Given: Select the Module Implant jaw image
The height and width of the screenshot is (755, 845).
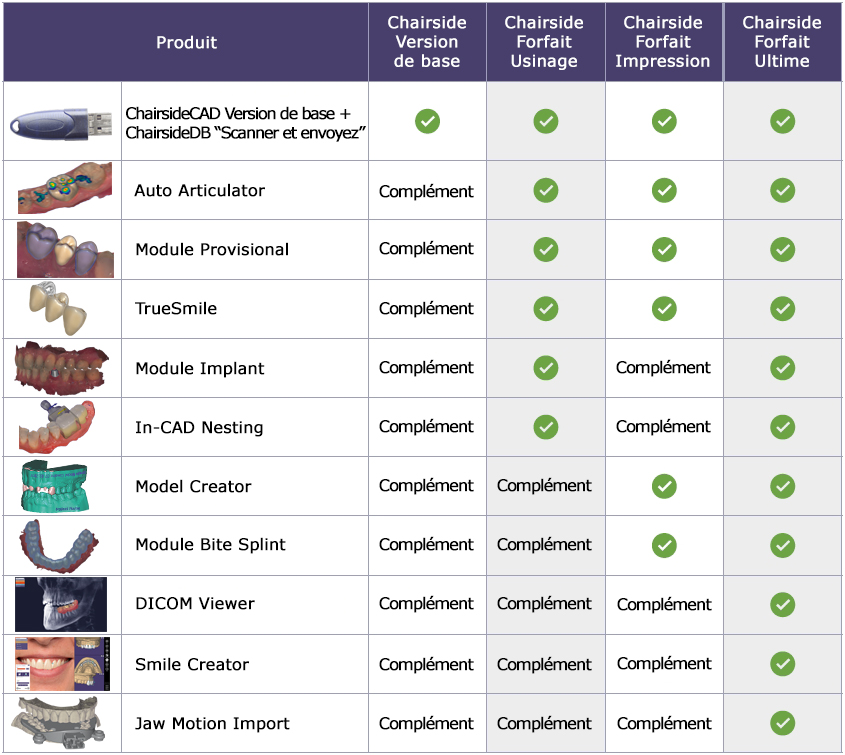Looking at the screenshot, I should 61,368.
